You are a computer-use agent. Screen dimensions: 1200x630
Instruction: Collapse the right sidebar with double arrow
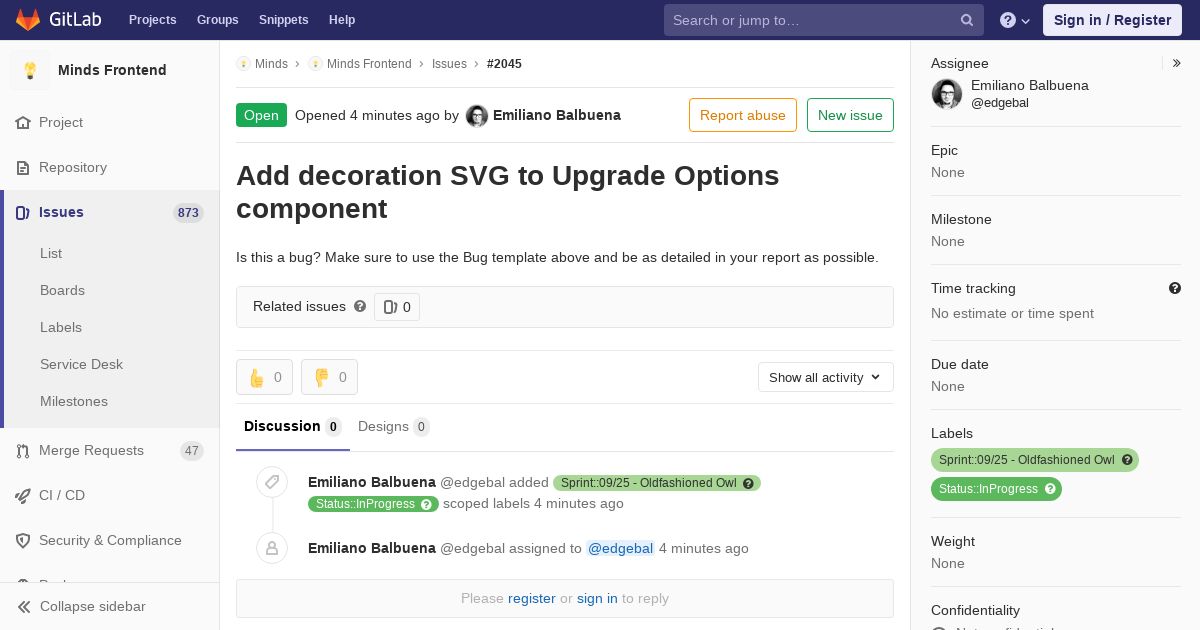(x=1176, y=63)
